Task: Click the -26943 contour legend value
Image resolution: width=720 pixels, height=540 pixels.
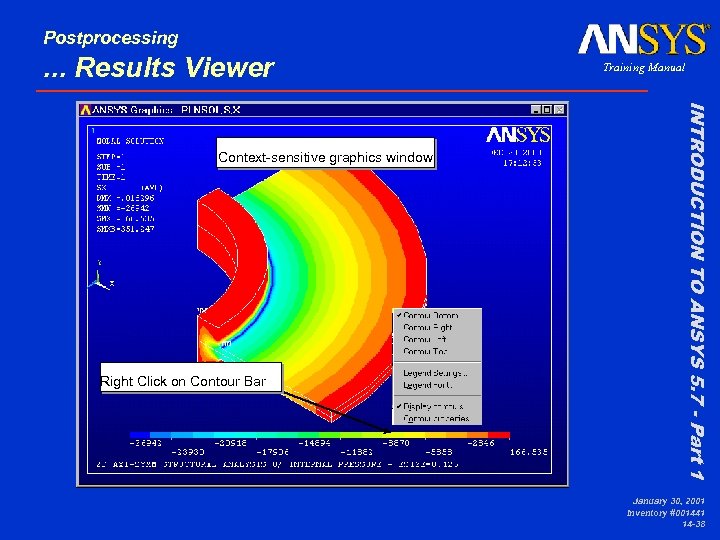Action: click(x=146, y=443)
